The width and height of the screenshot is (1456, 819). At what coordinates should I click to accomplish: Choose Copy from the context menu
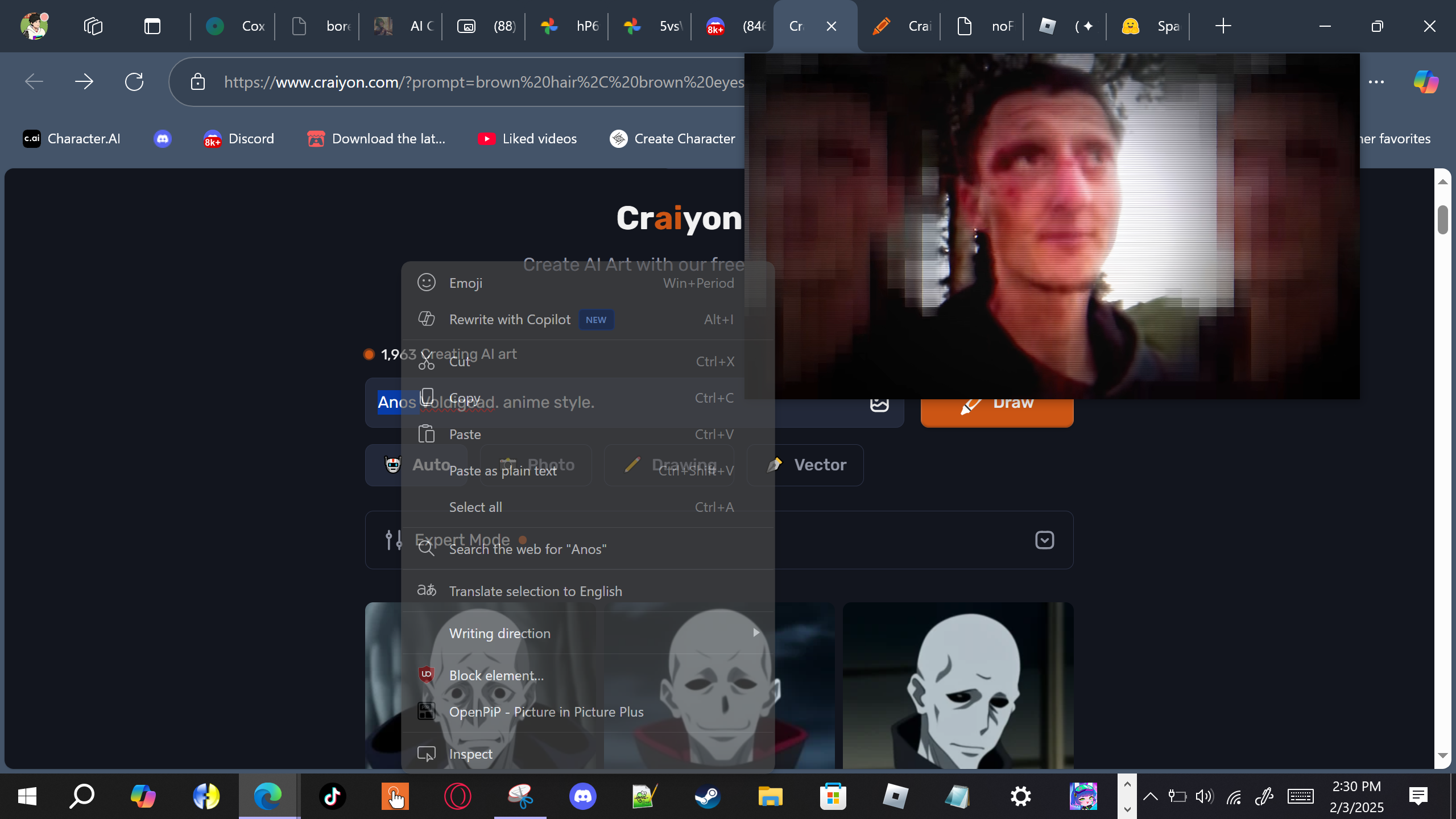(x=588, y=398)
